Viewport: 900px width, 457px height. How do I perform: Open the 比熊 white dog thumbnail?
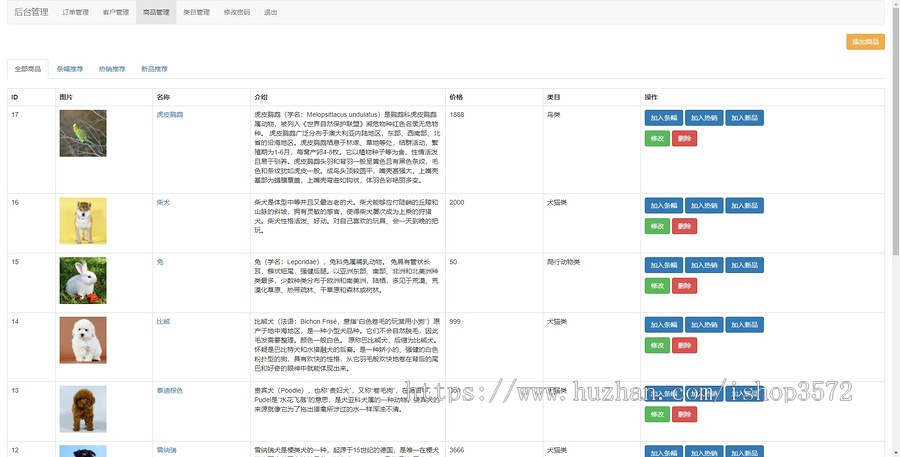83,340
